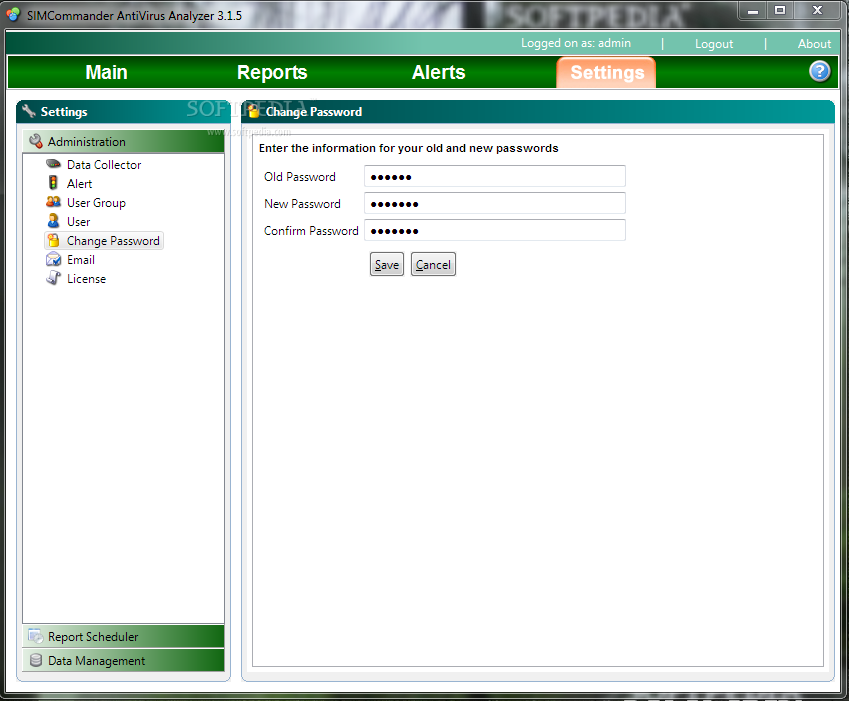Expand the Data Management section
This screenshot has height=701, width=849.
click(123, 660)
